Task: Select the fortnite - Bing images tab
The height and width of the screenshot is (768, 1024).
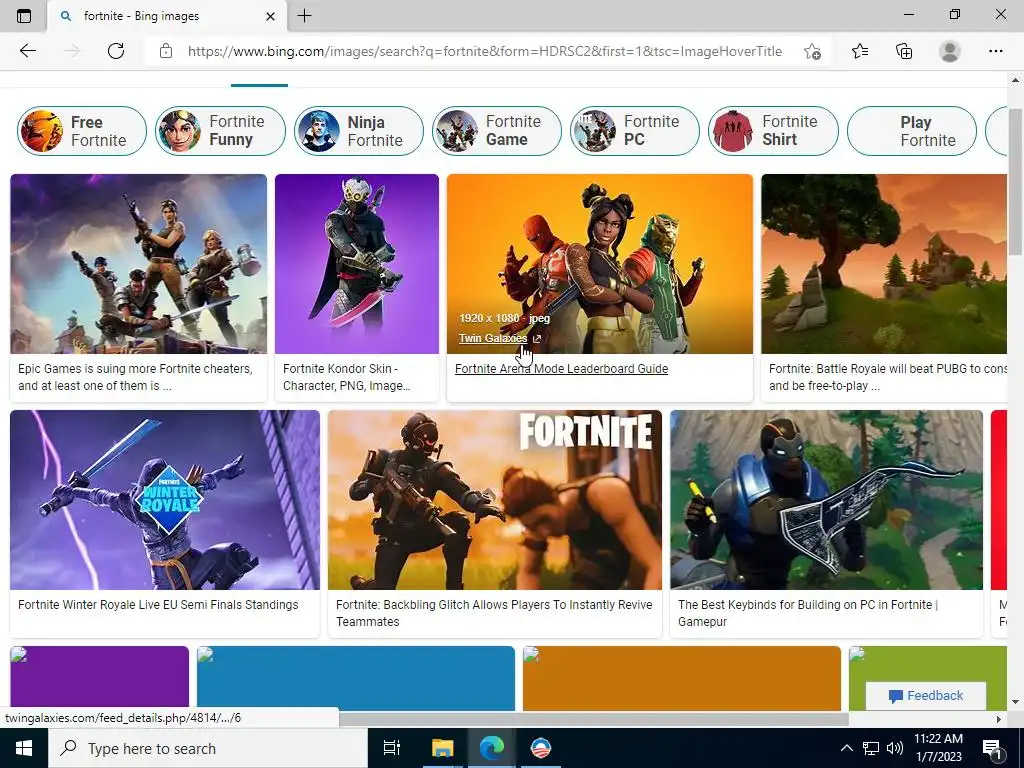Action: click(x=167, y=16)
